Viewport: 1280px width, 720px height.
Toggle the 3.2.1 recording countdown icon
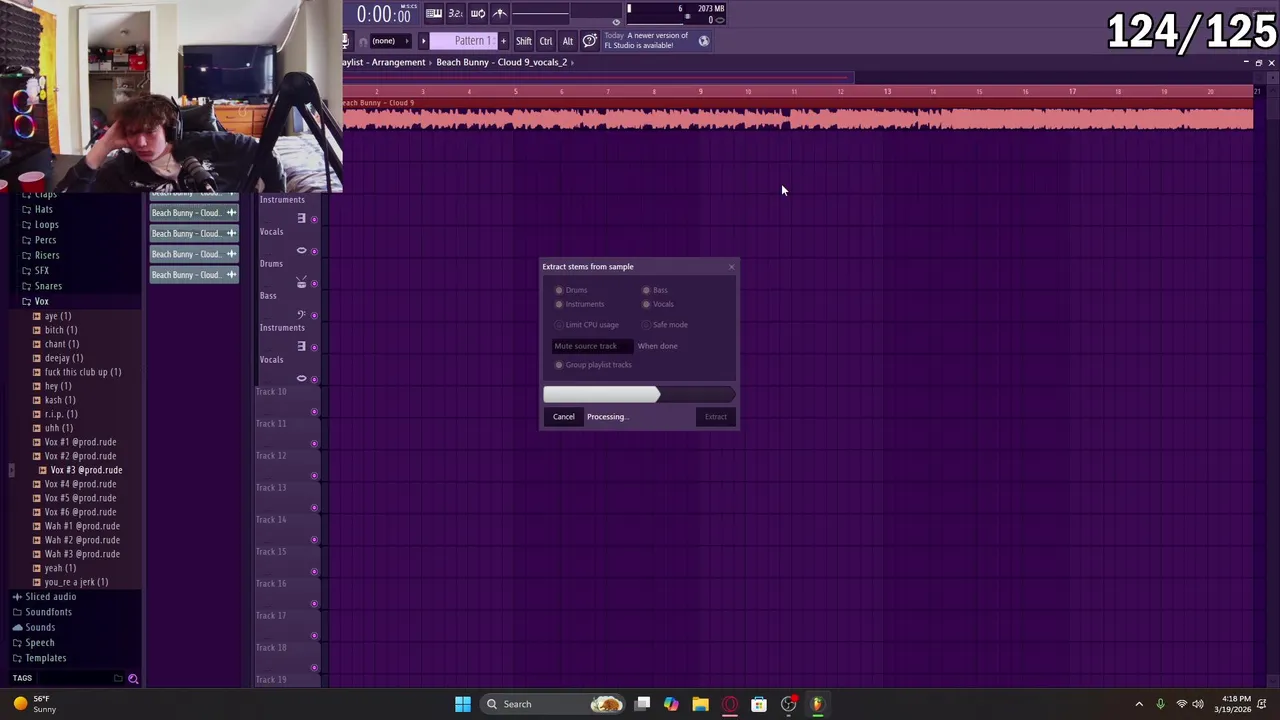pyautogui.click(x=455, y=13)
